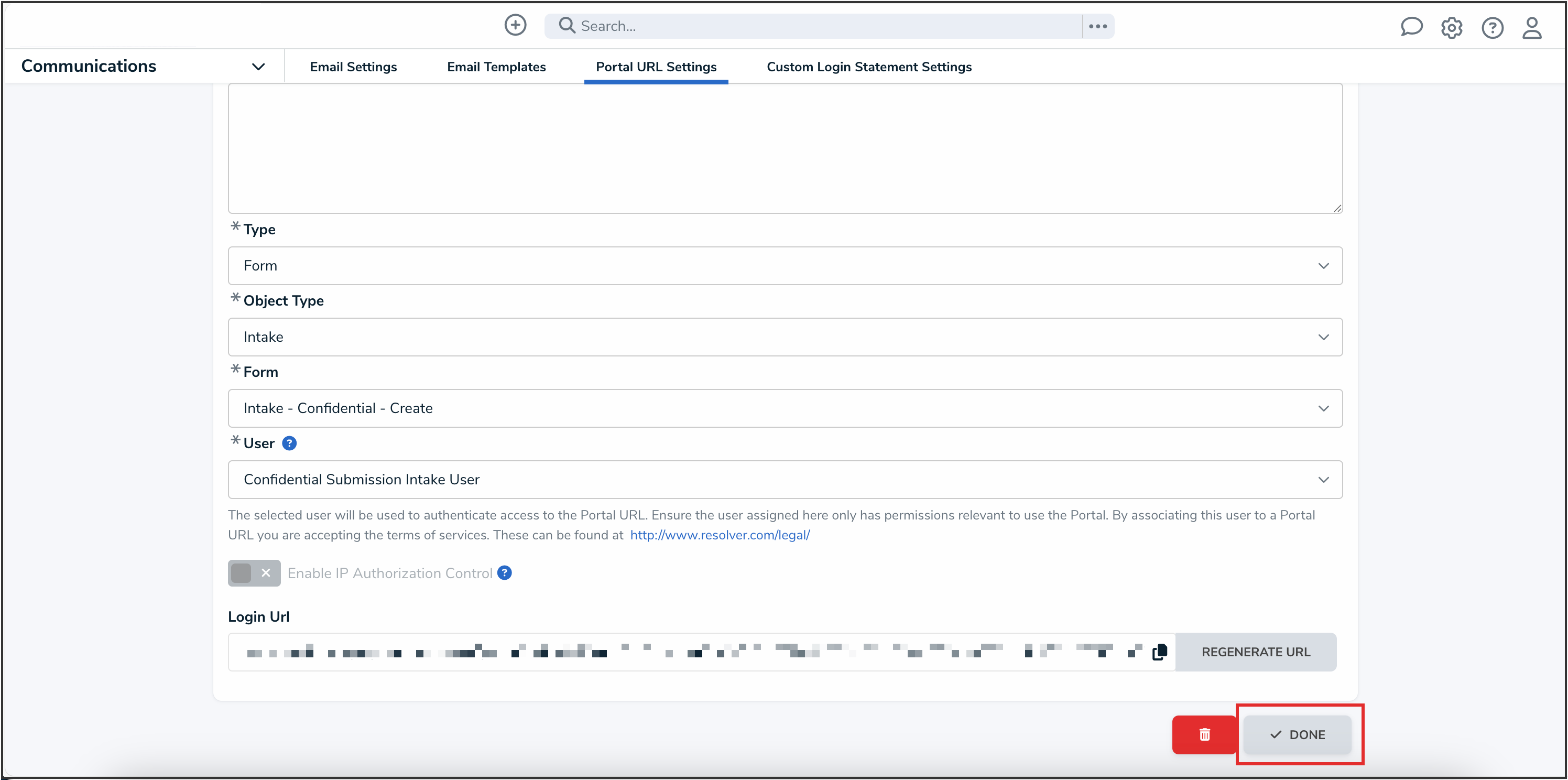Viewport: 1568px width, 780px height.
Task: Click the User field help icon
Action: pos(290,443)
